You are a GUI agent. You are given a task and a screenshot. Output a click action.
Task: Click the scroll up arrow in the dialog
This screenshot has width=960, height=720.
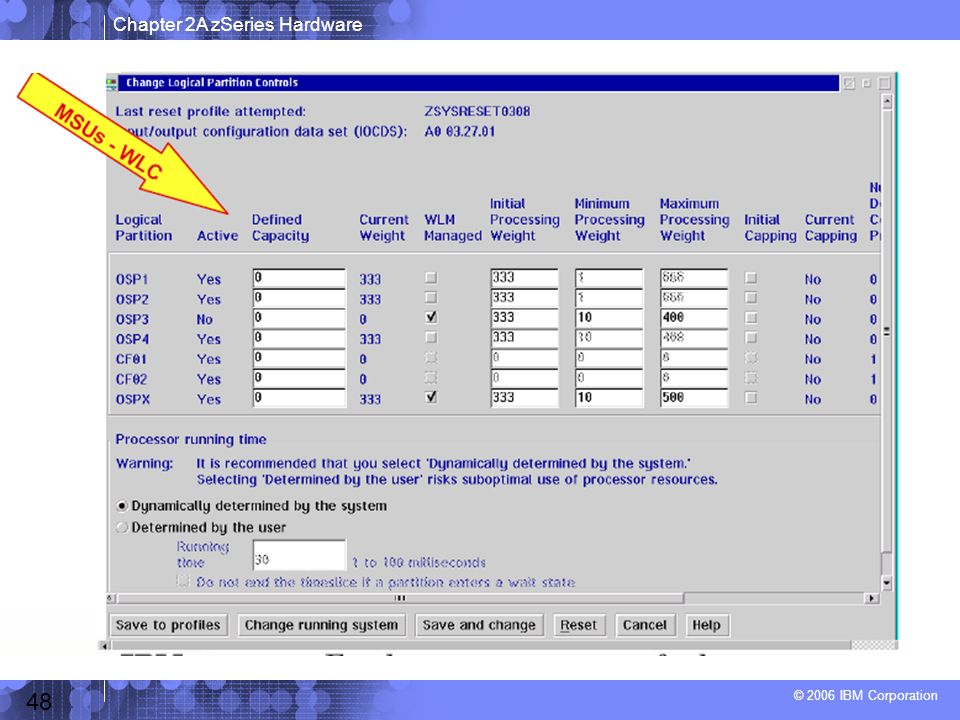click(887, 101)
